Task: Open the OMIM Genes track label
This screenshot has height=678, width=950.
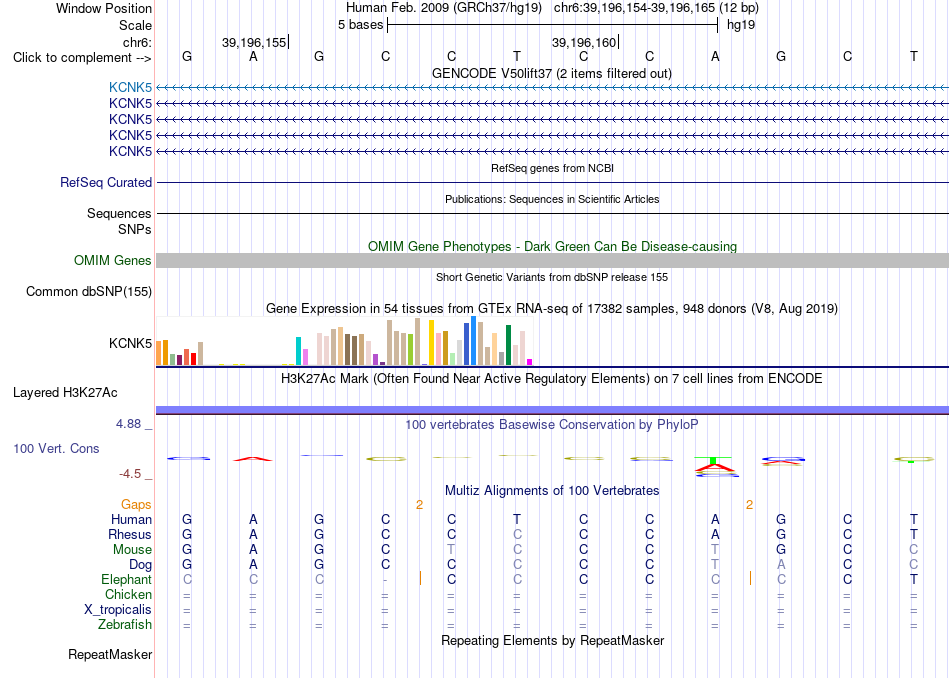Action: click(x=113, y=261)
